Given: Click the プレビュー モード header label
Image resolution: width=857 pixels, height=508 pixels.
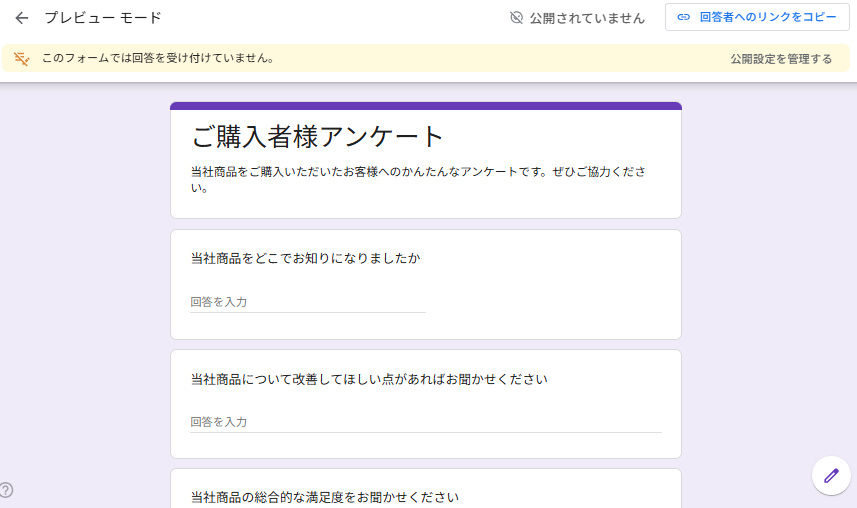Looking at the screenshot, I should coord(103,18).
